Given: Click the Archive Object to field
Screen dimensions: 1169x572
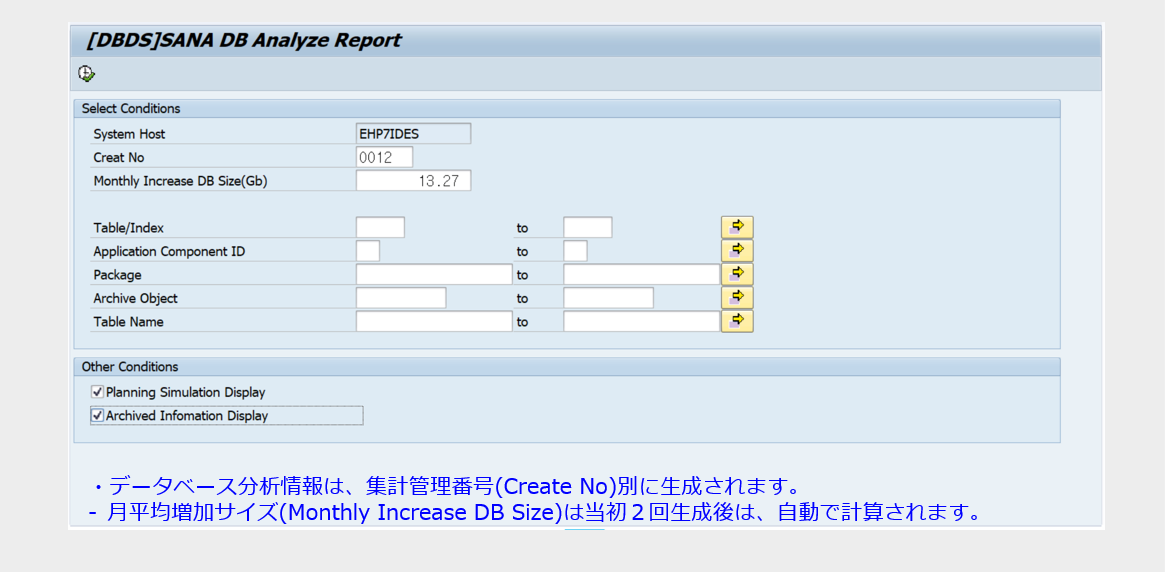Looking at the screenshot, I should 608,298.
